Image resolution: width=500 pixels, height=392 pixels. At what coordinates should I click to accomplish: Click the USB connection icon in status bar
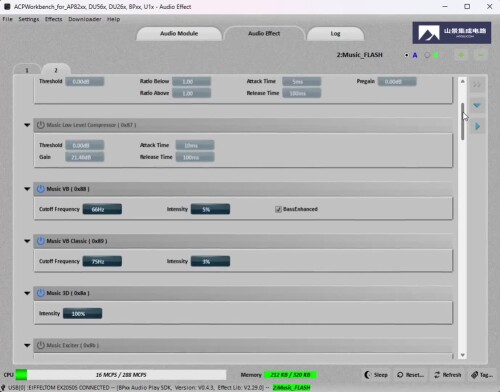(3, 387)
